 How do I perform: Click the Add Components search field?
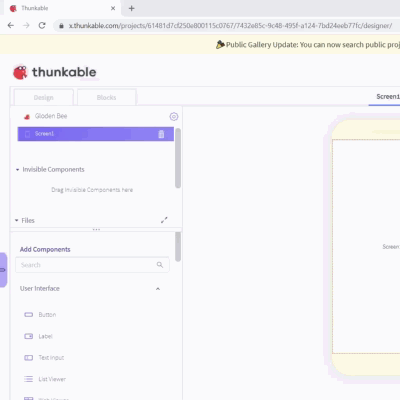click(92, 265)
